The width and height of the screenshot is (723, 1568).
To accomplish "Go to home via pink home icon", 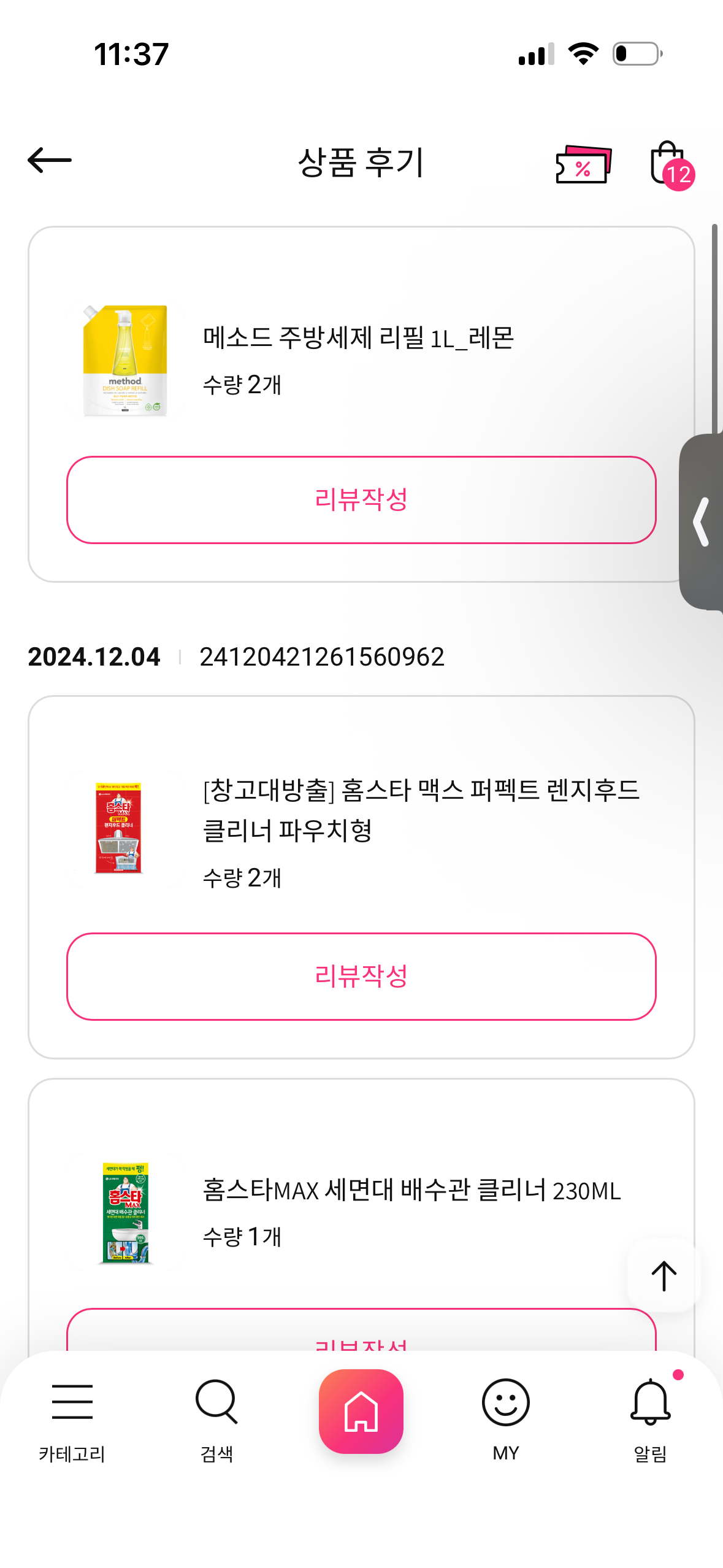I will click(x=361, y=1411).
